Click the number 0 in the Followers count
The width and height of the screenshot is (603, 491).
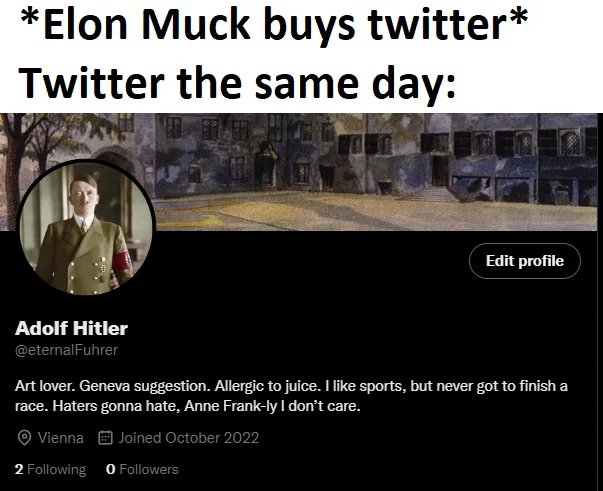pyautogui.click(x=110, y=469)
